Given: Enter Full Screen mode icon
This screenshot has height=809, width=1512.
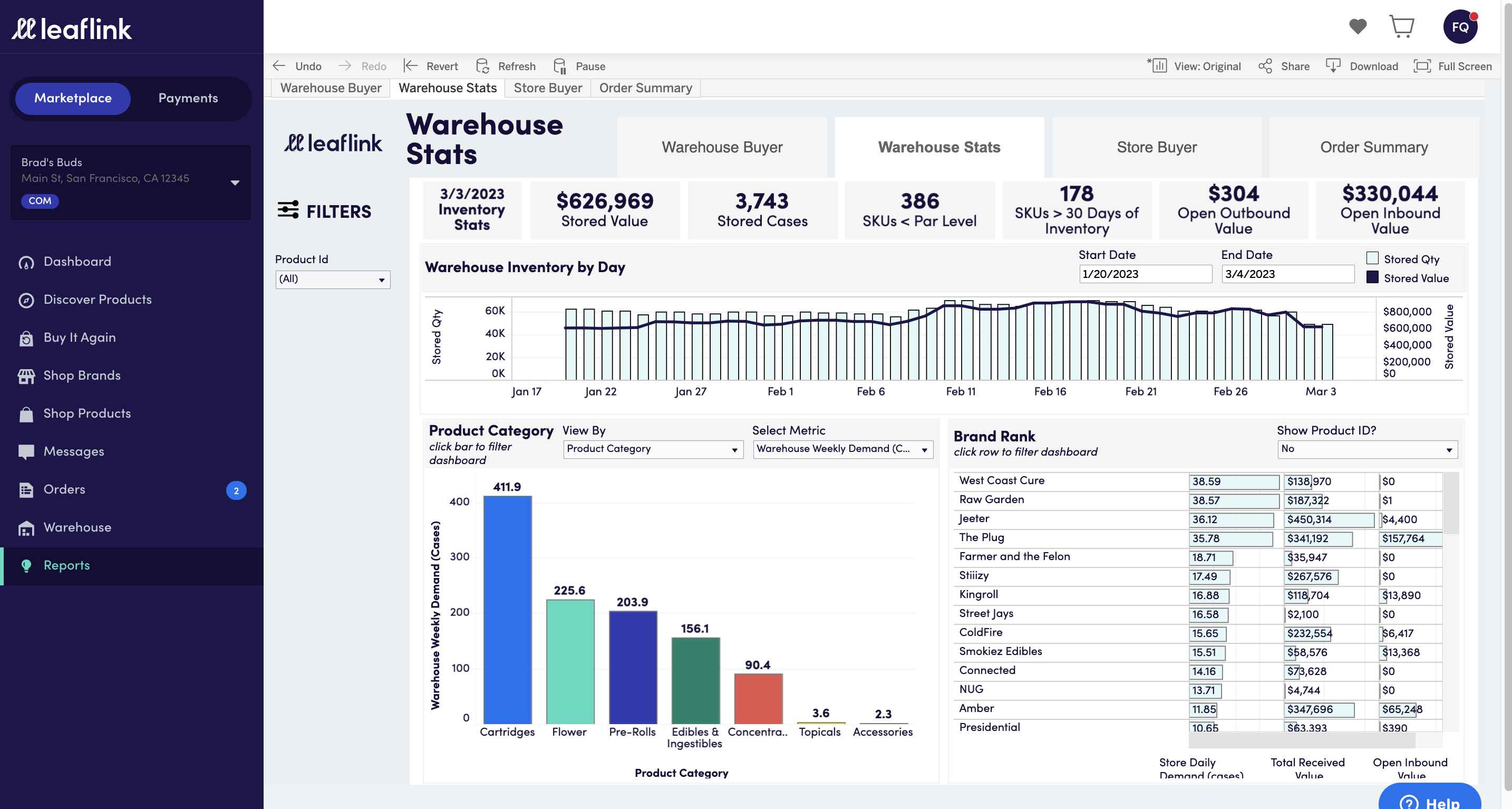Looking at the screenshot, I should click(1422, 66).
